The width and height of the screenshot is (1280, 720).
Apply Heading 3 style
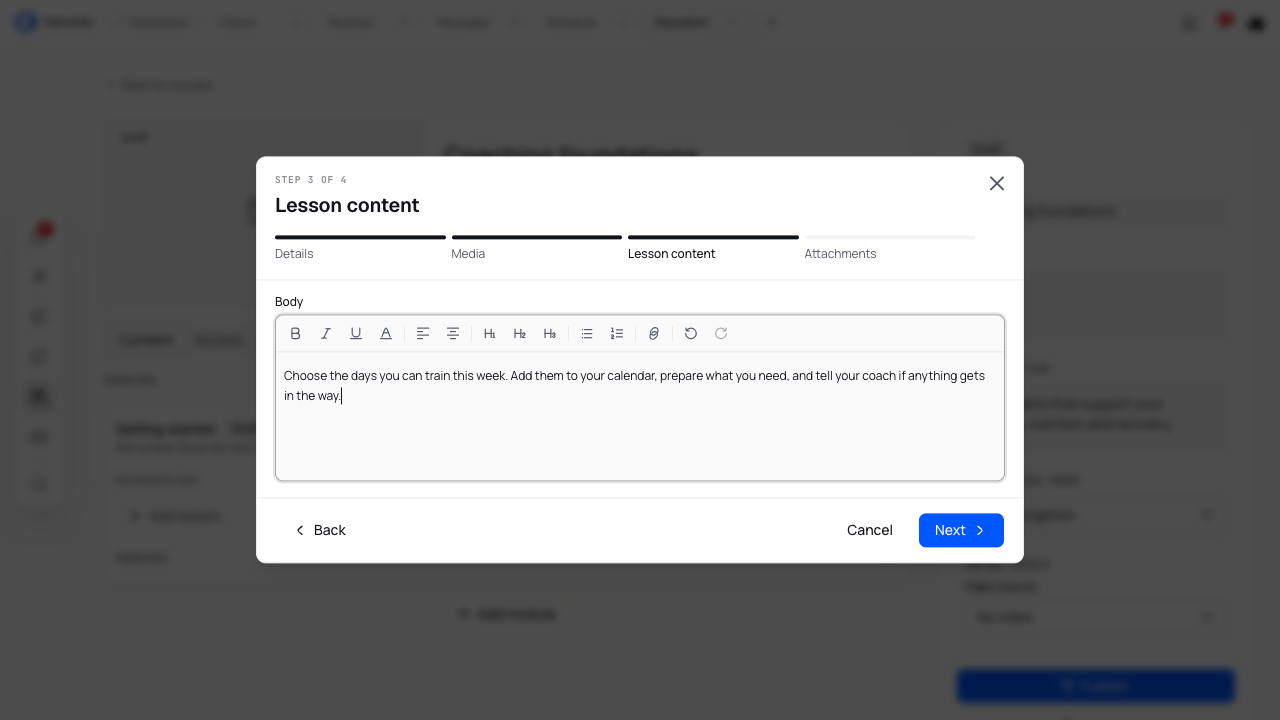pyautogui.click(x=550, y=334)
